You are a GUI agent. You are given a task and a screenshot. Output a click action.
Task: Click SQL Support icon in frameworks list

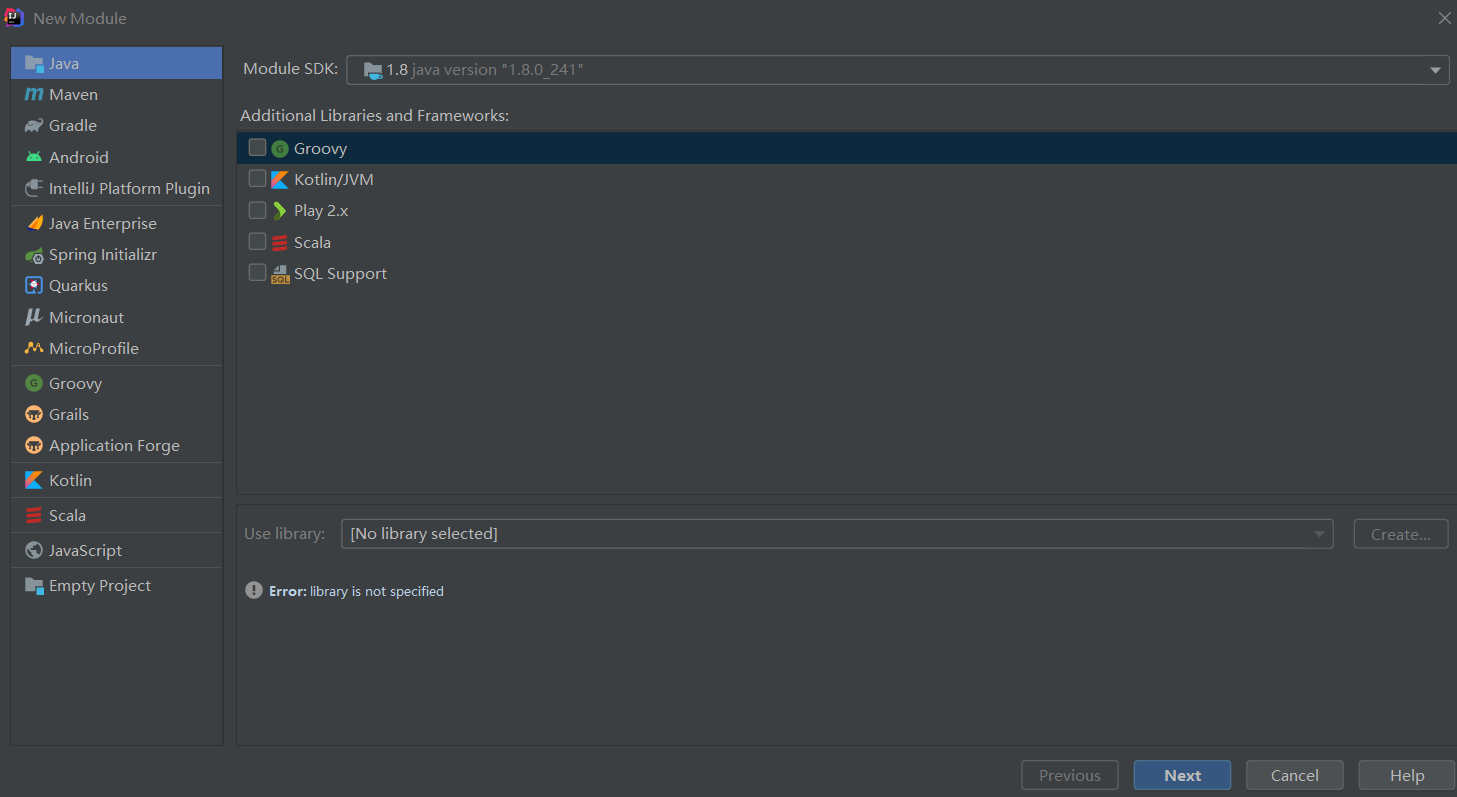280,274
